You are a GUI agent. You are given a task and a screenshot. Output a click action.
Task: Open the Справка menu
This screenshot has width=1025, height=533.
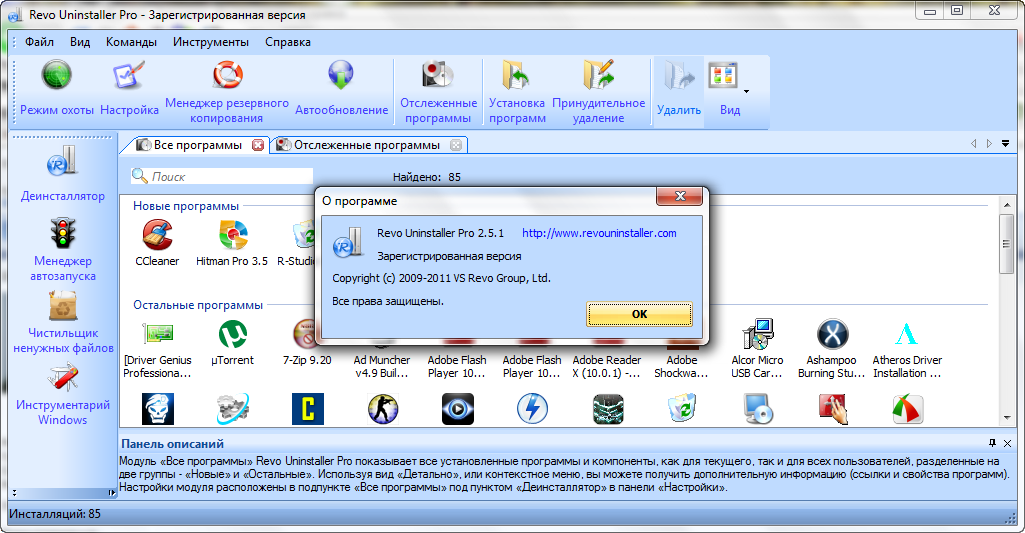tap(288, 42)
